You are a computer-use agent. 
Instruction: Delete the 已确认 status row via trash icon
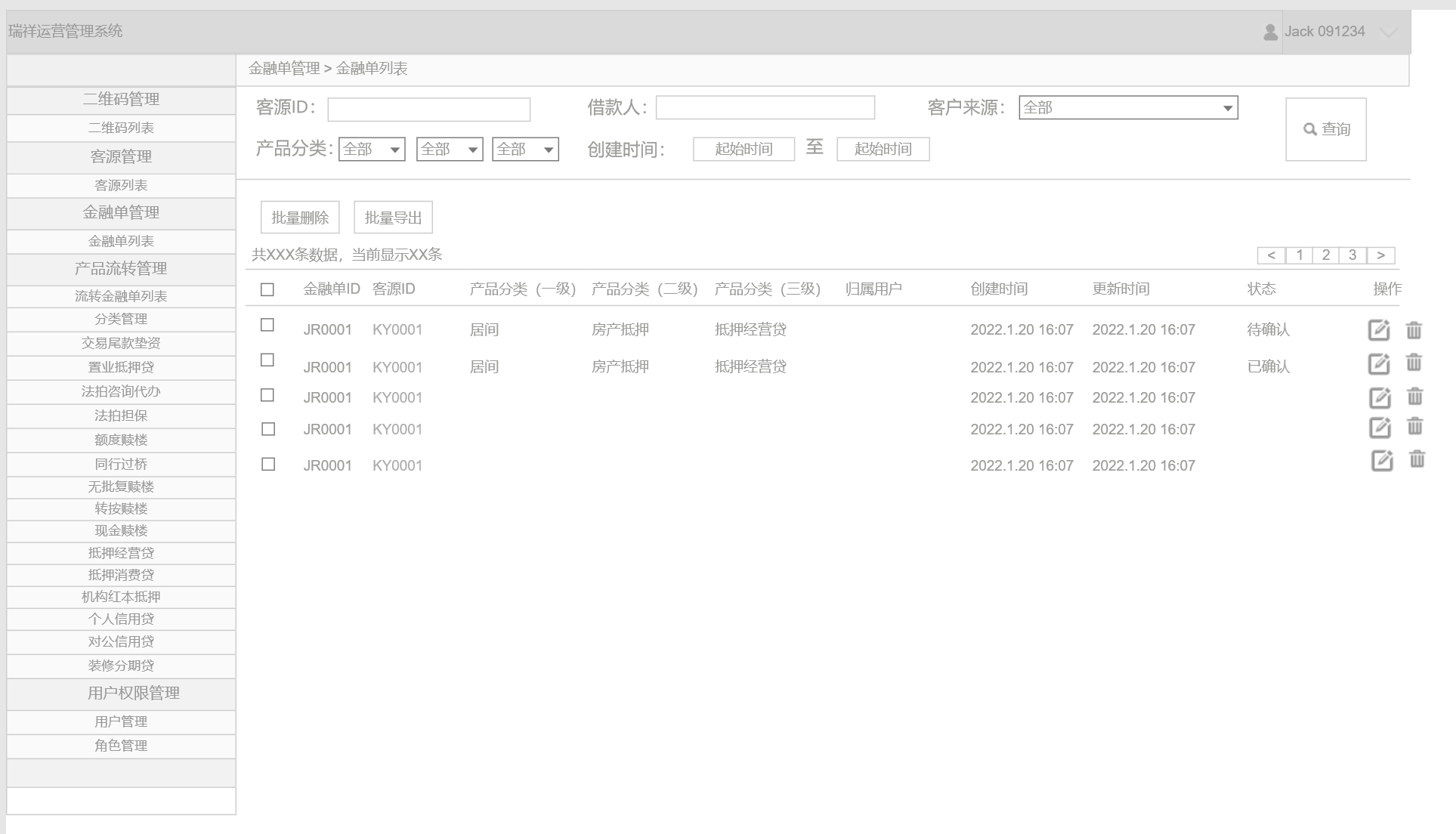point(1414,363)
